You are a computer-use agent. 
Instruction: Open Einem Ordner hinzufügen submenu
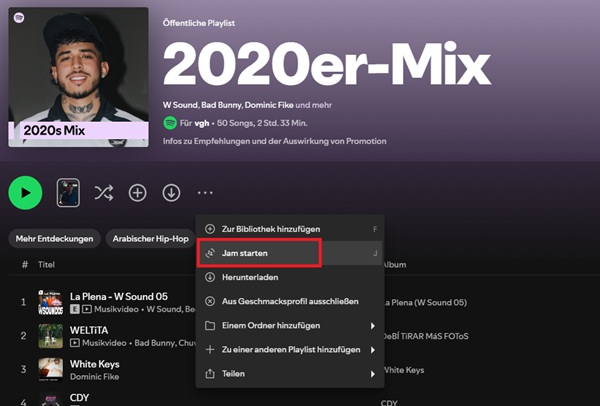(289, 325)
